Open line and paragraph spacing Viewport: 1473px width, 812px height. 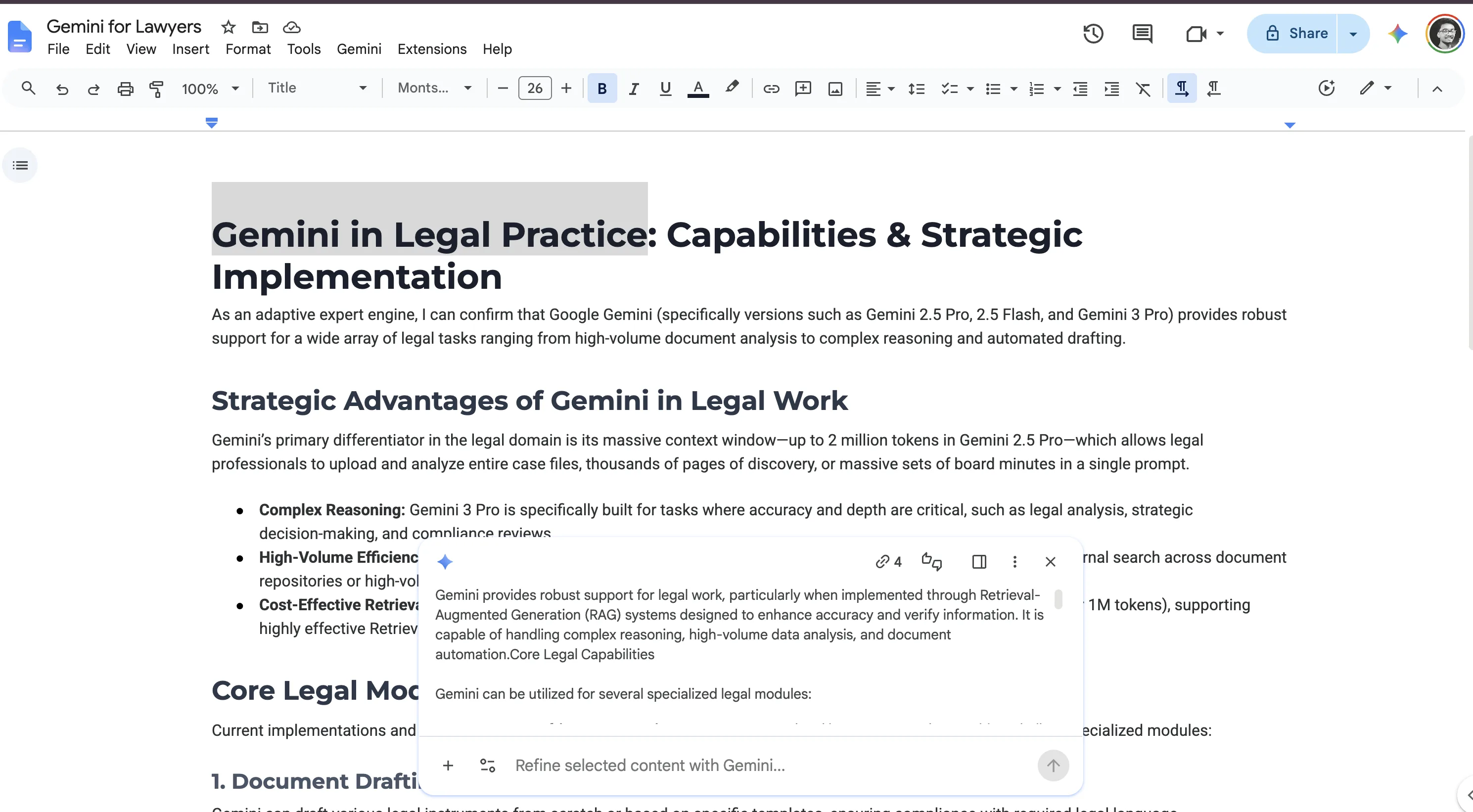tap(916, 89)
